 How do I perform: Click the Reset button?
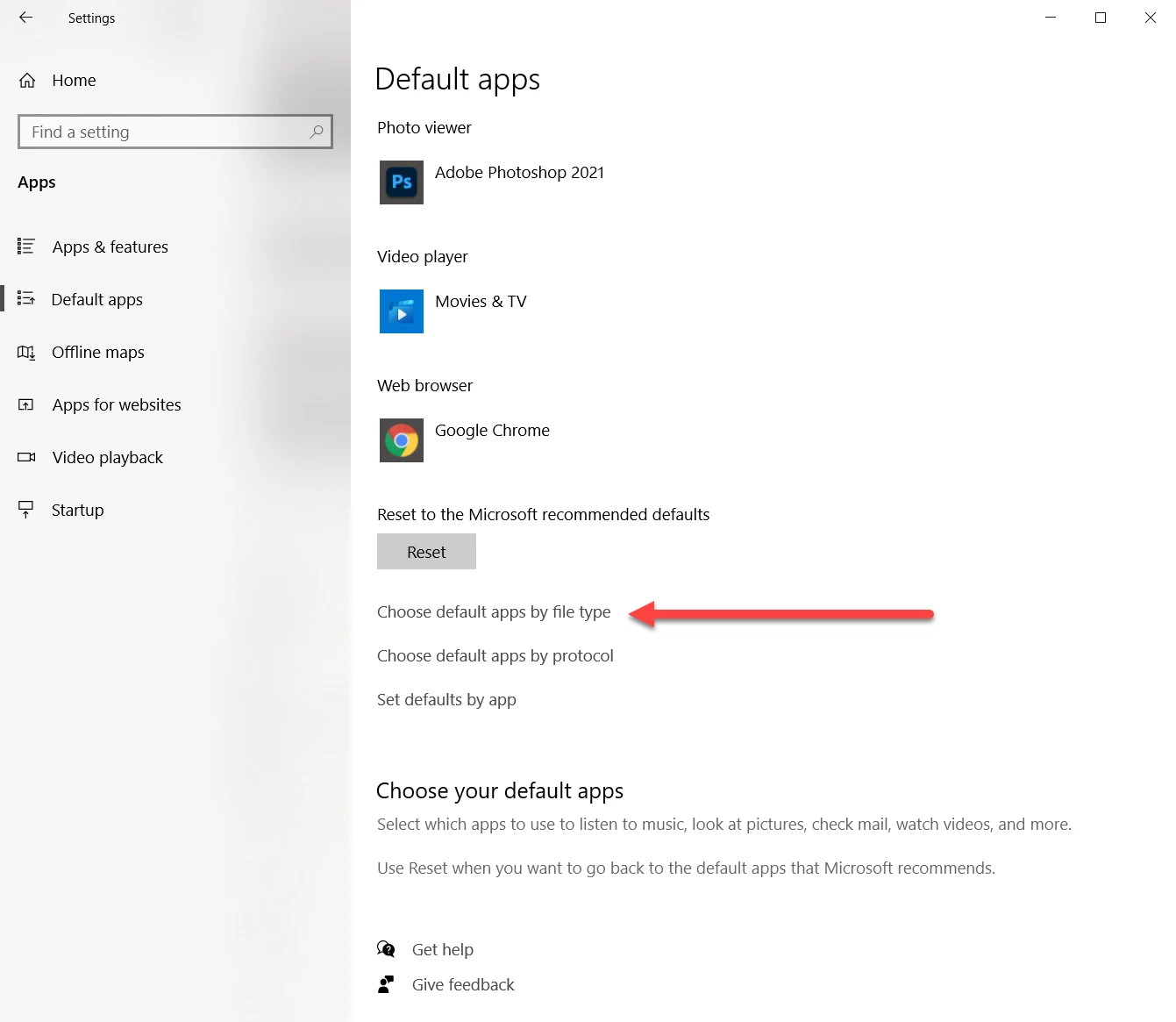tap(426, 552)
